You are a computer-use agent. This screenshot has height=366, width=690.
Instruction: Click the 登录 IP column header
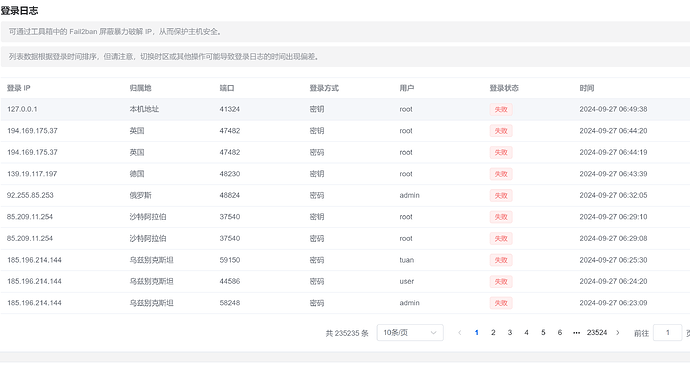click(x=19, y=88)
